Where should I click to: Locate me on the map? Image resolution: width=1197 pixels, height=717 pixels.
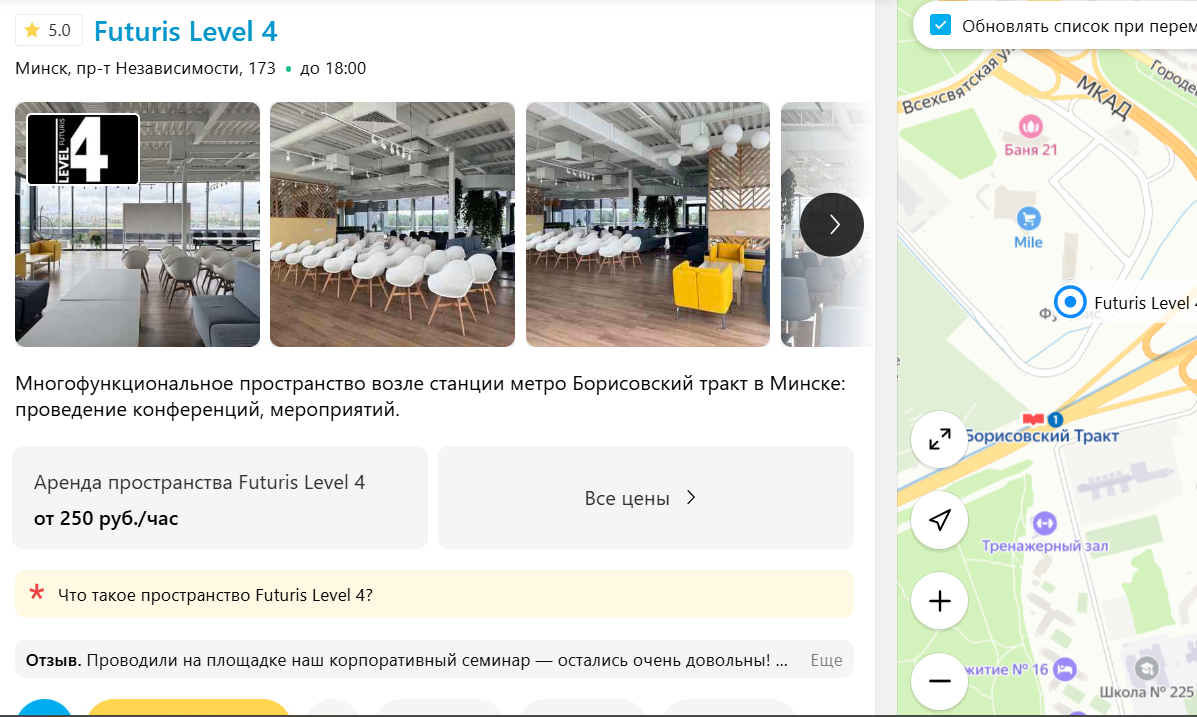(940, 520)
